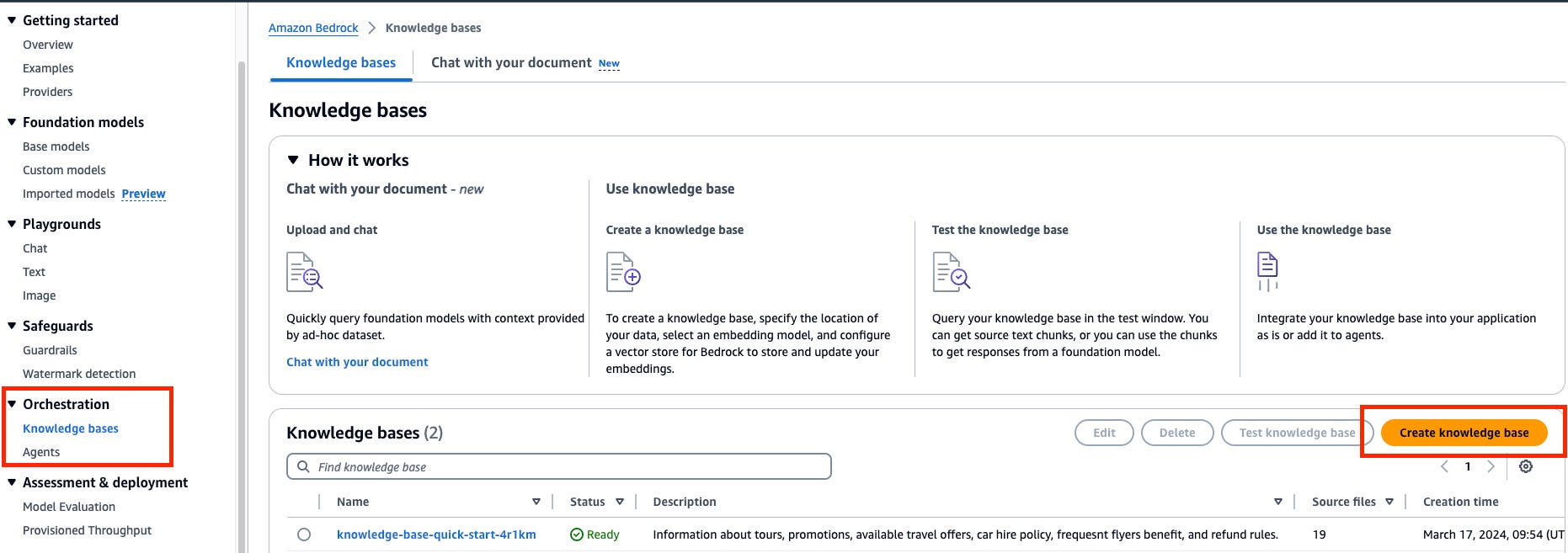This screenshot has height=553, width=1568.
Task: Sort by Source files column arrow
Action: click(x=1389, y=502)
